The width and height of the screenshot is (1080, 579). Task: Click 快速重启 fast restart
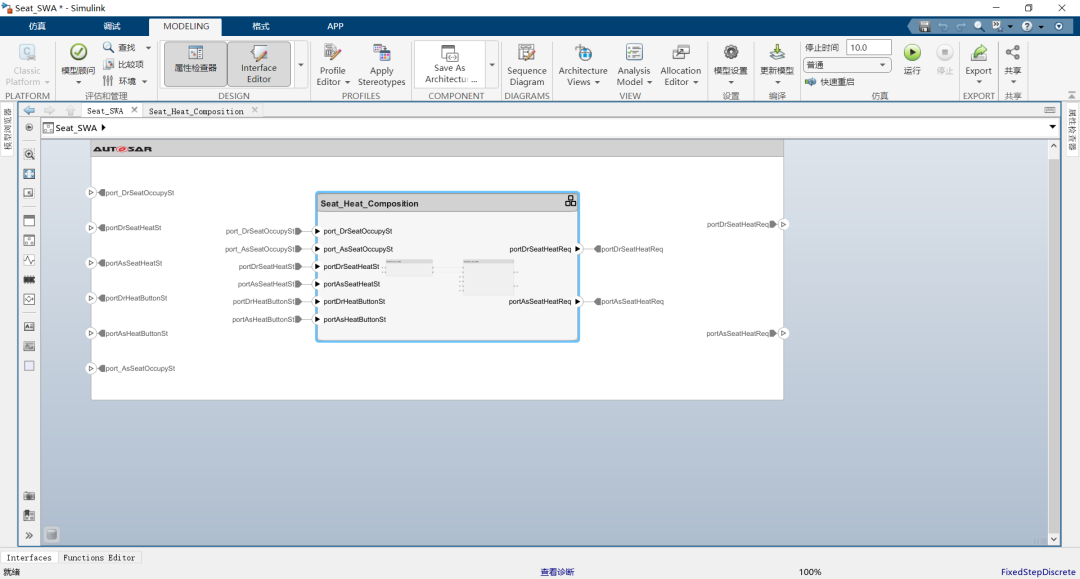tap(830, 81)
